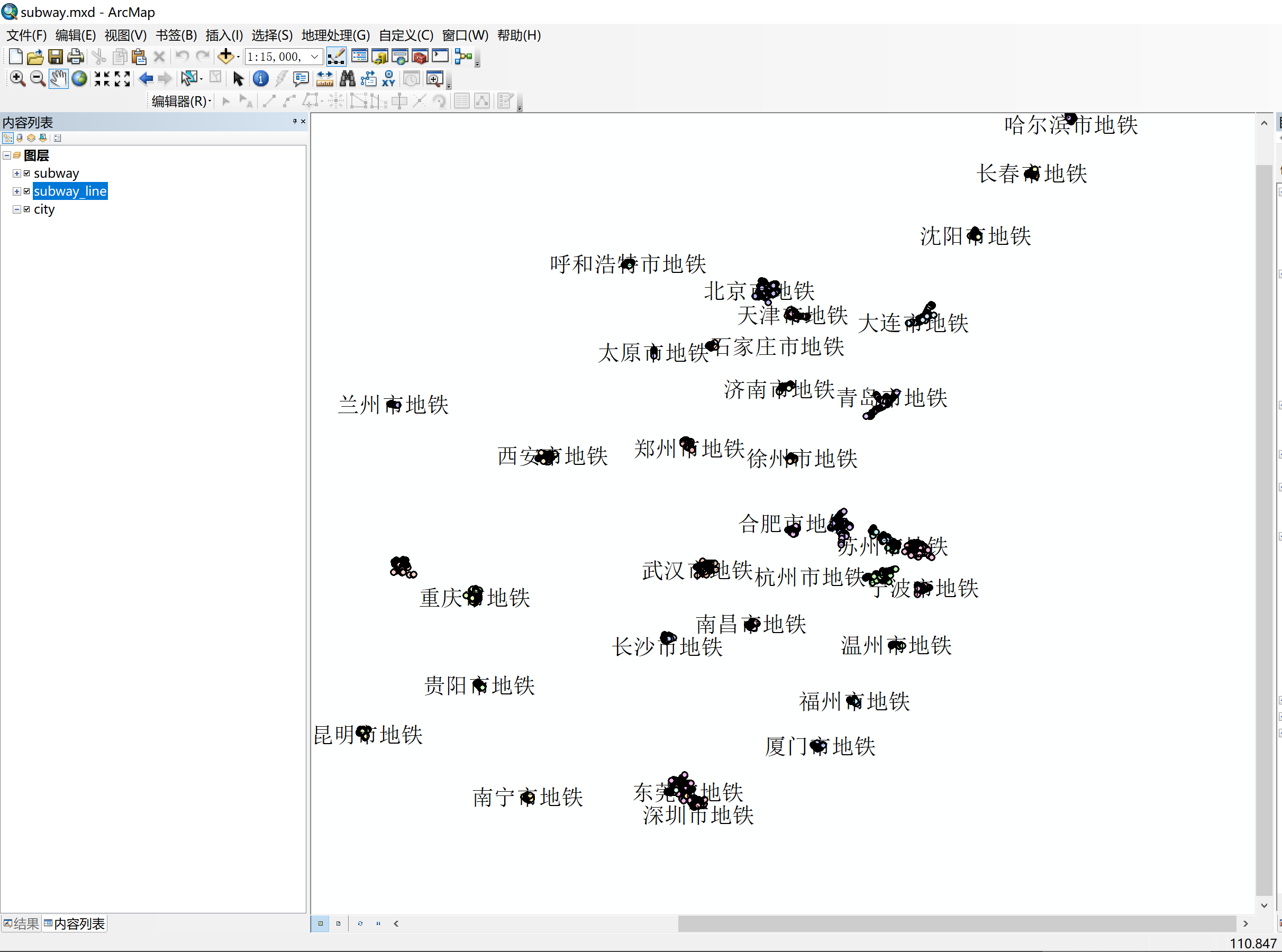Disable the subway_line layer checkbox
The image size is (1282, 952).
point(26,191)
